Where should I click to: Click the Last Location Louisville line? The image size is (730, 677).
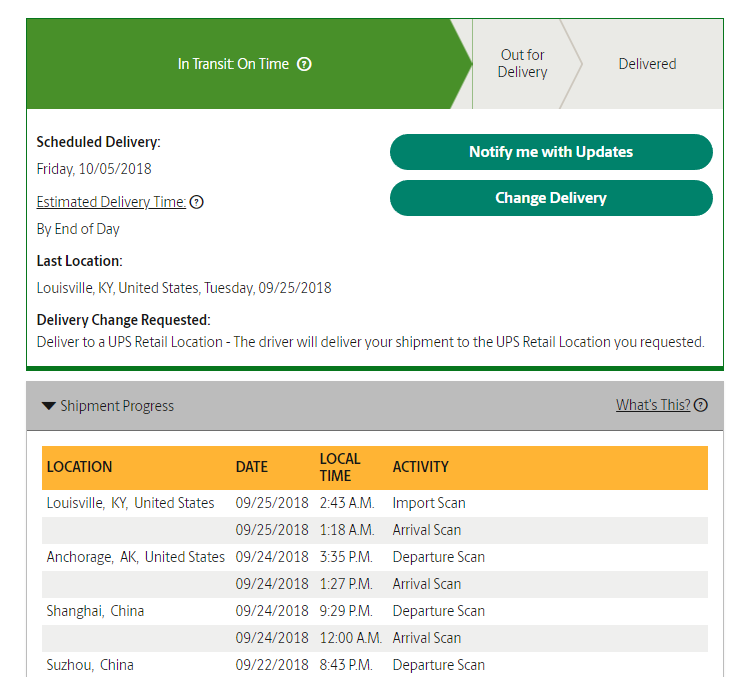pos(184,288)
